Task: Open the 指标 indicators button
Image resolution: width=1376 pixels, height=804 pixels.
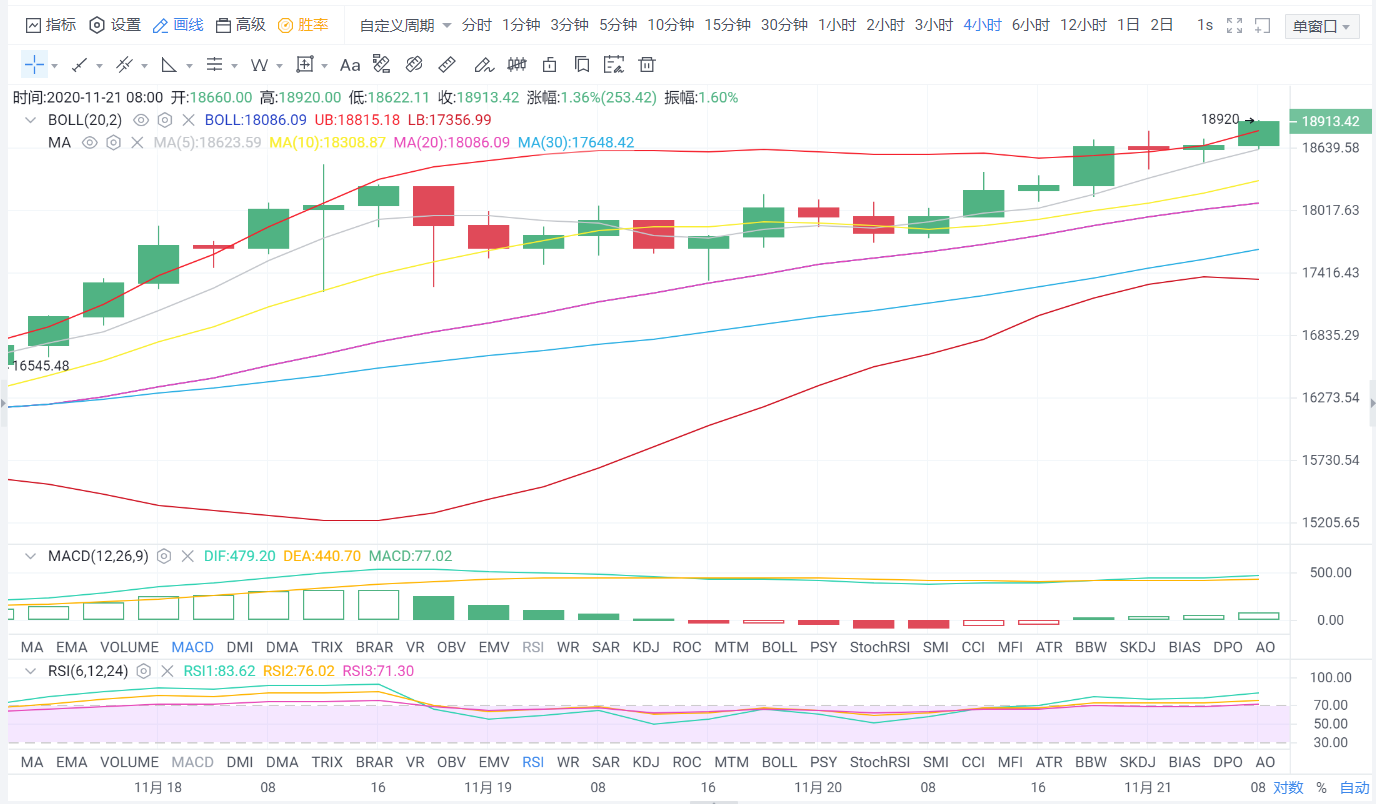Action: pos(50,25)
